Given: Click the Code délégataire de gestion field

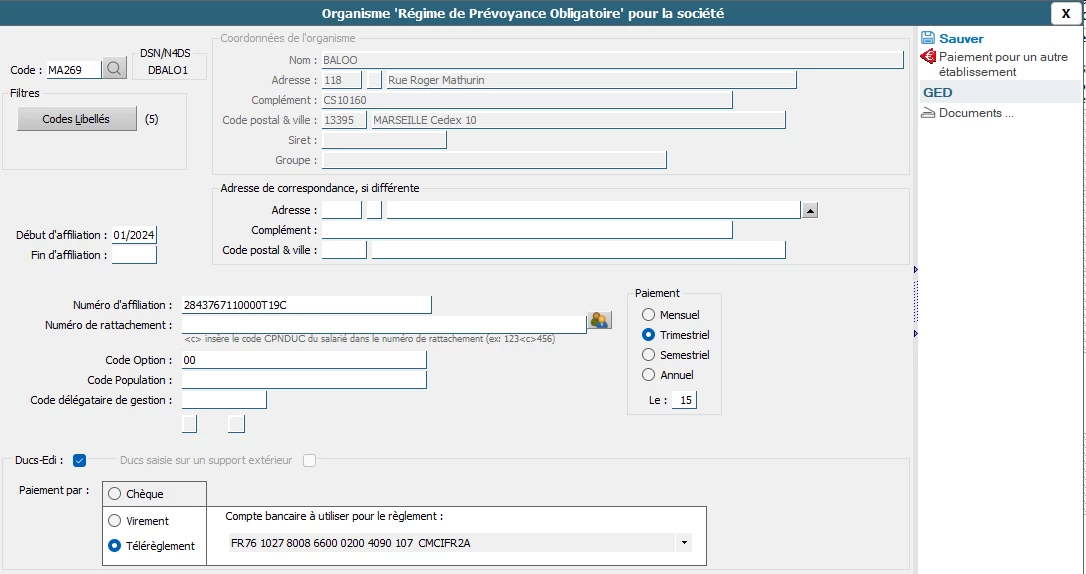Looking at the screenshot, I should tap(224, 400).
